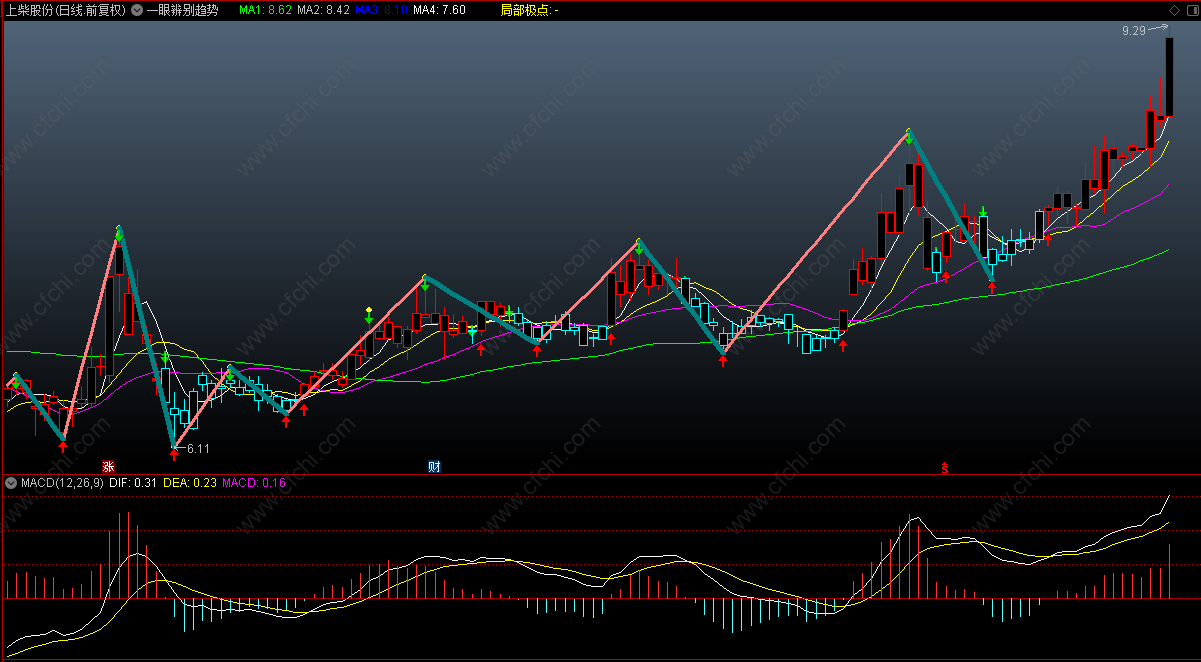The height and width of the screenshot is (662, 1201).
Task: Select the 上柴股份(日线 前复权) title
Action: tap(65, 10)
